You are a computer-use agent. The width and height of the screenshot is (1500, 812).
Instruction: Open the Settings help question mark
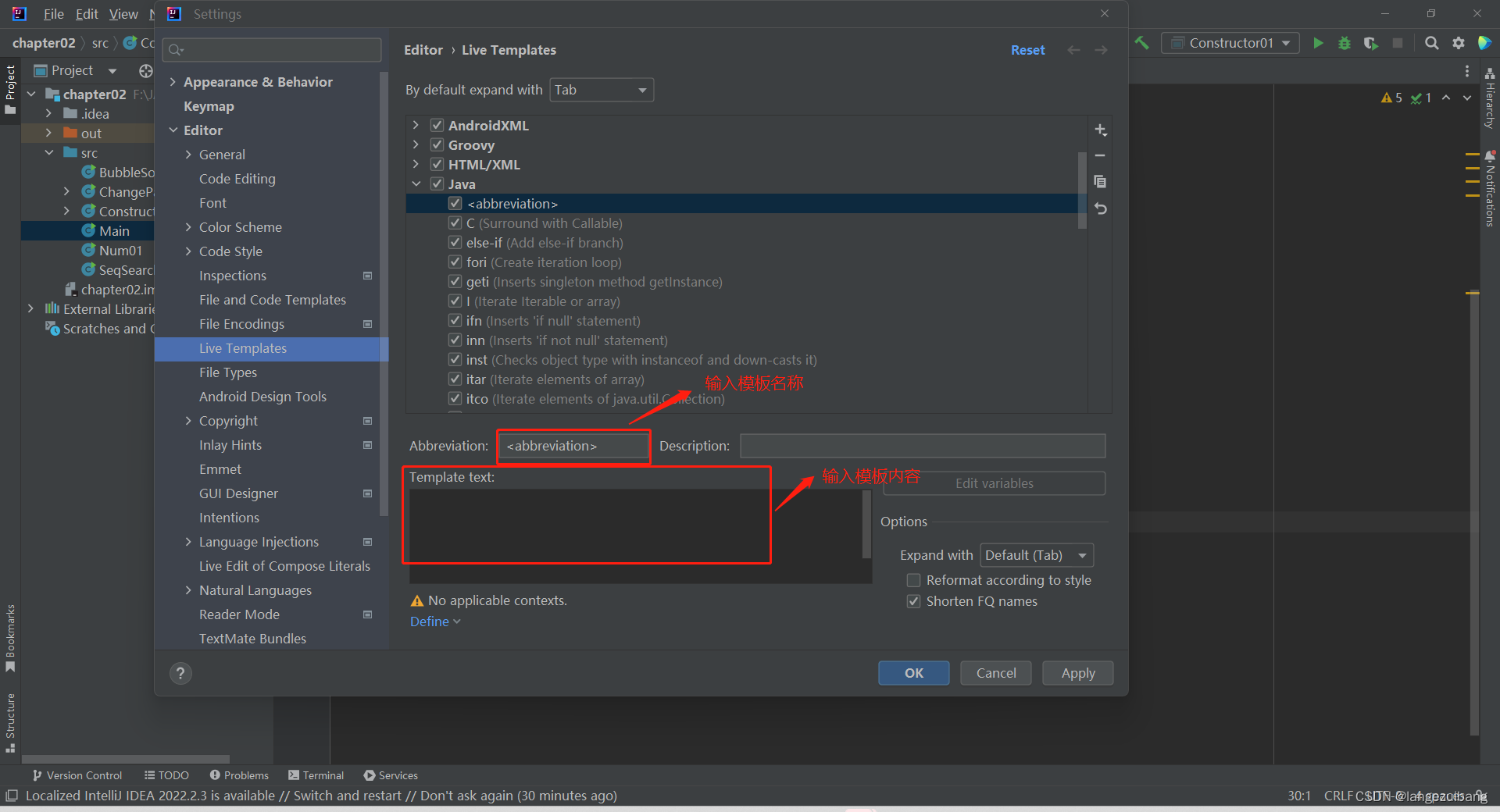coord(180,673)
